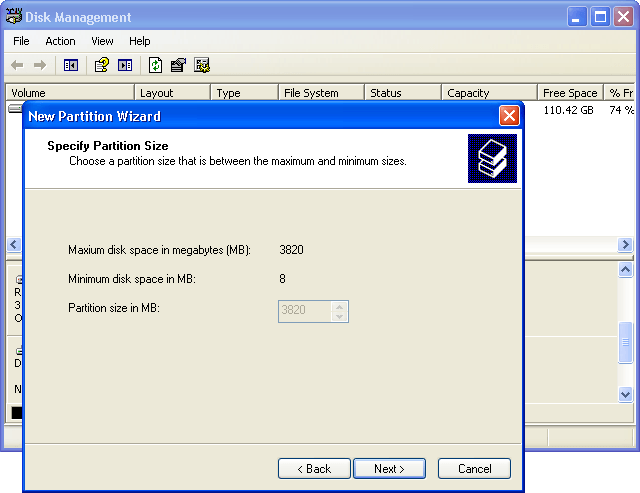Increase partition size with up spinner
Screen dimensions: 640x493
click(x=340, y=307)
